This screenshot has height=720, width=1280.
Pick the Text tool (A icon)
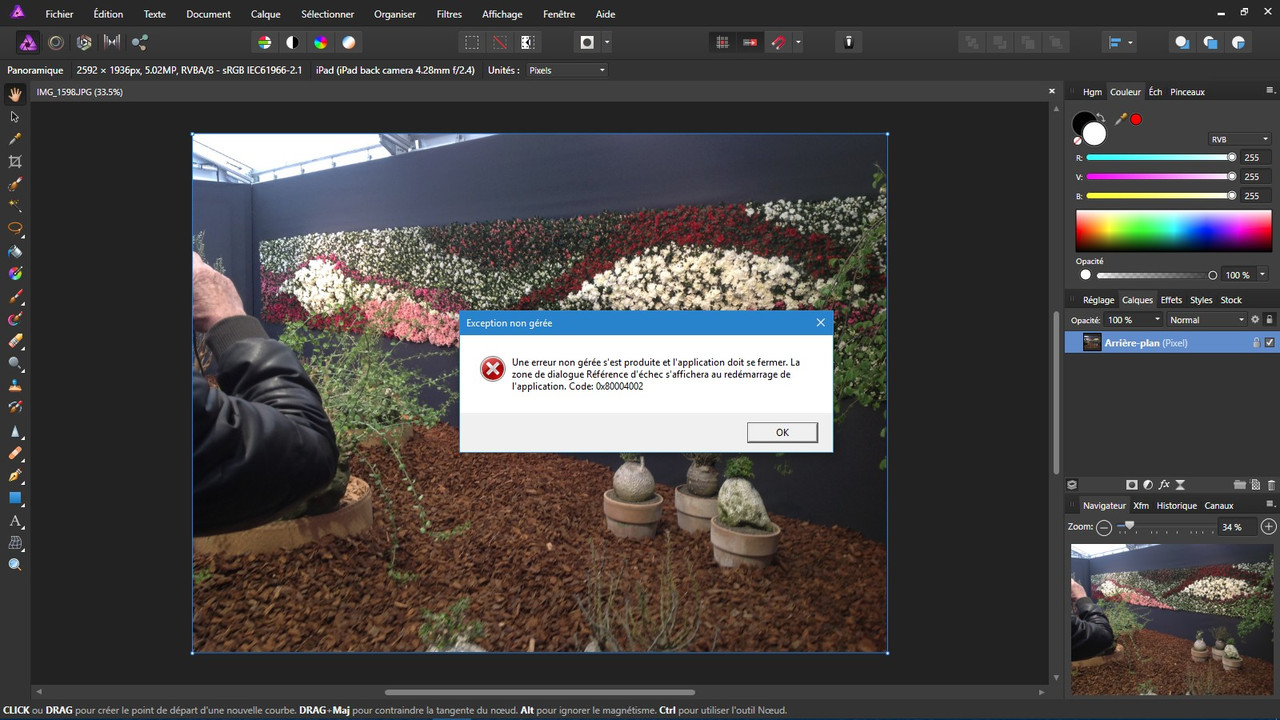(x=15, y=521)
